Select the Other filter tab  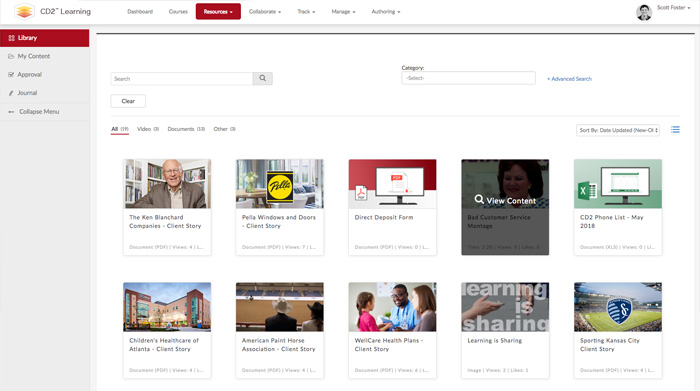pyautogui.click(x=224, y=129)
